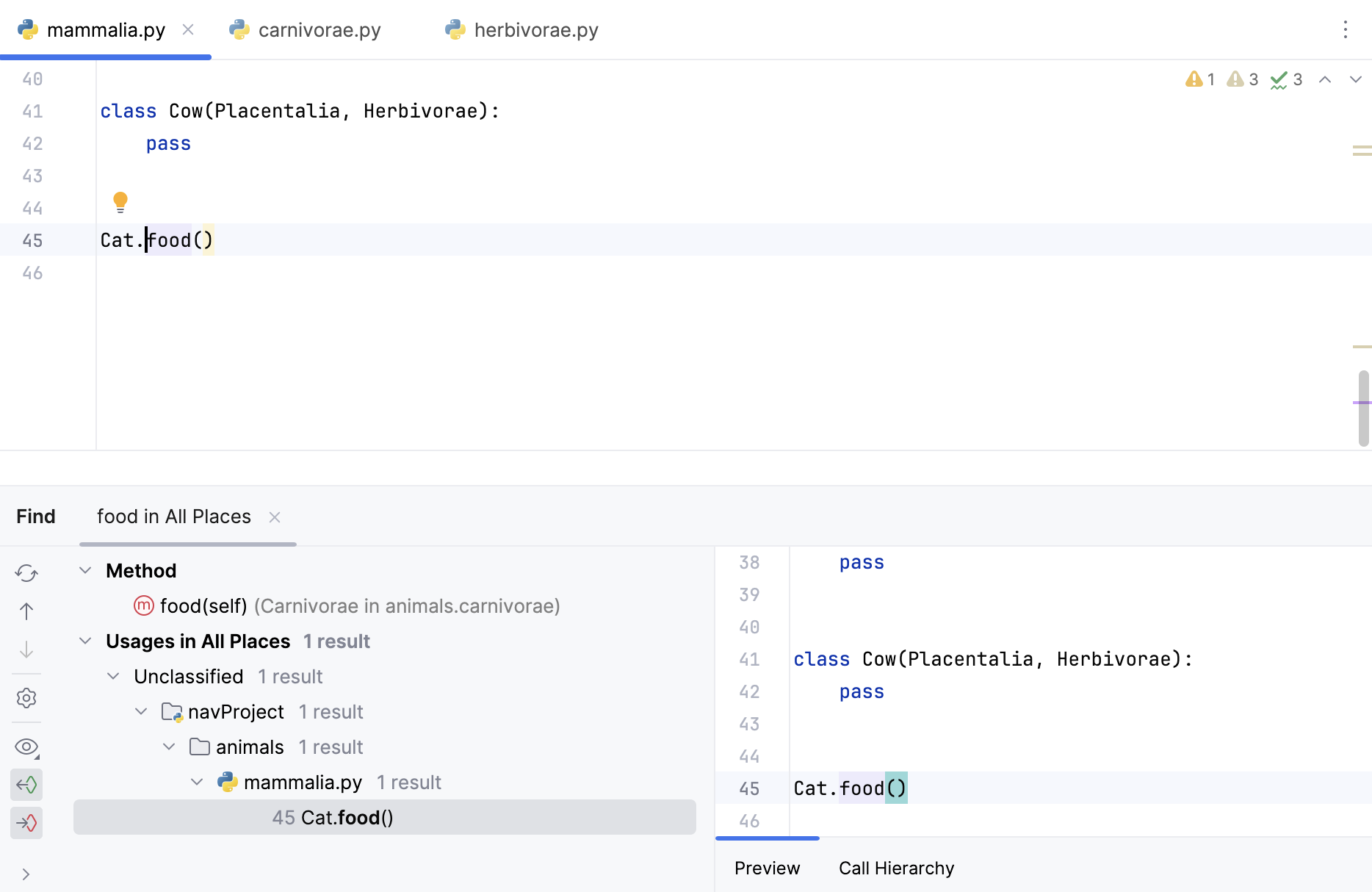Click the warning count indicator icon

click(1194, 79)
